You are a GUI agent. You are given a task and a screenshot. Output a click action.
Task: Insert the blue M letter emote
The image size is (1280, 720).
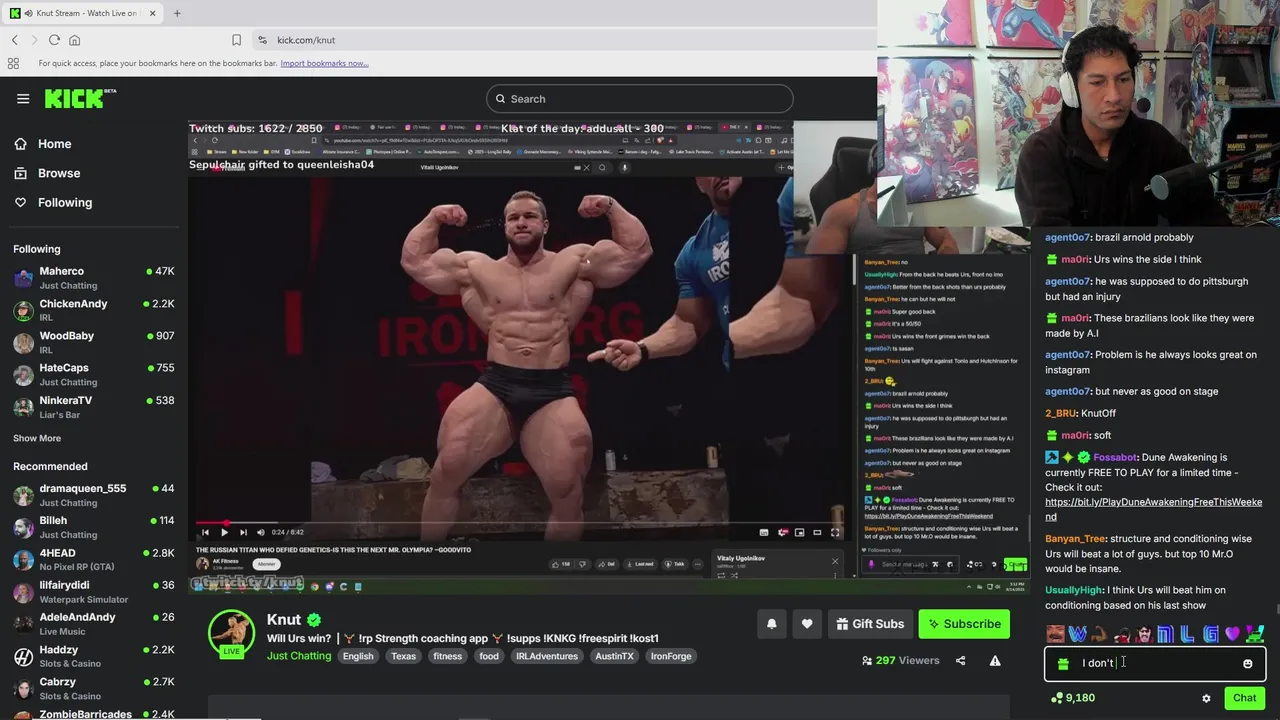click(x=1165, y=634)
